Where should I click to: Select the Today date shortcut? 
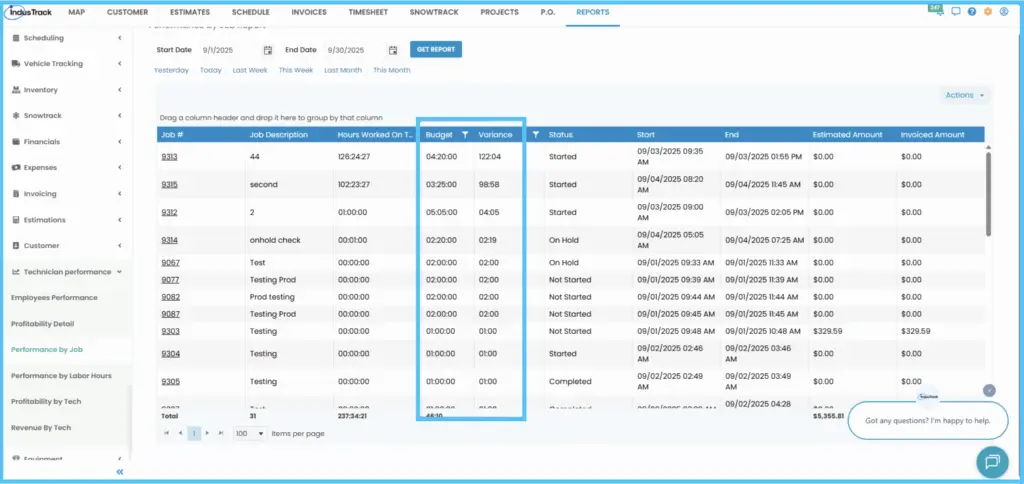(x=211, y=71)
